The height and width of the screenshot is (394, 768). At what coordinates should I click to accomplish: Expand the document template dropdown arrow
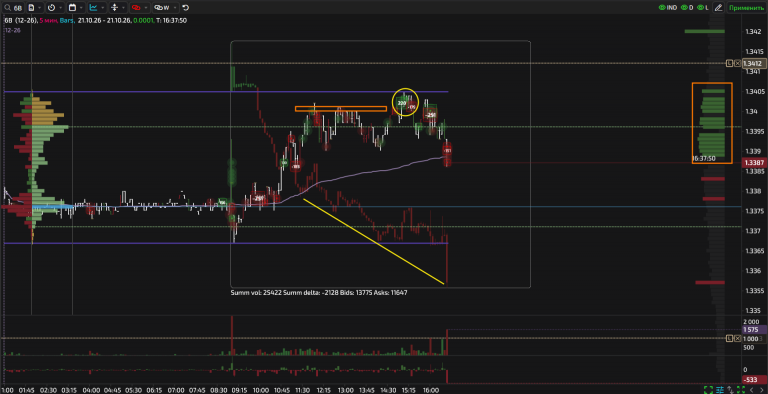click(40, 8)
